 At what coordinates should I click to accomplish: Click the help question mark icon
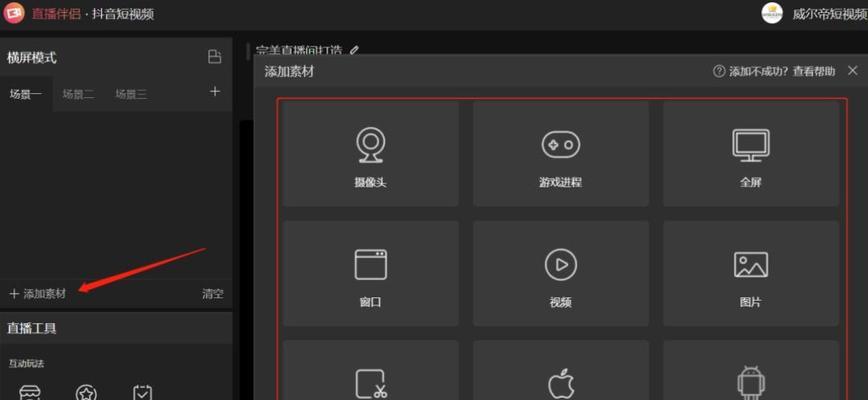click(719, 71)
